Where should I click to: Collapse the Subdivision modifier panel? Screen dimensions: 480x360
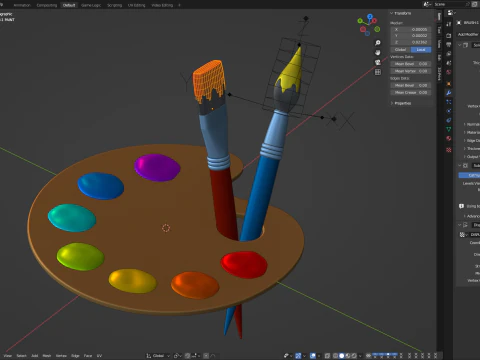[x=460, y=165]
